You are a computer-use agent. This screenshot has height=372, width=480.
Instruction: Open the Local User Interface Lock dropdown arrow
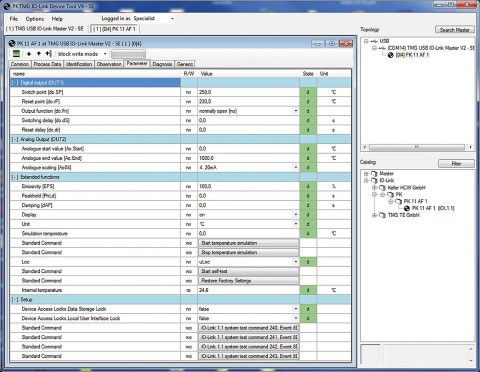(x=295, y=318)
